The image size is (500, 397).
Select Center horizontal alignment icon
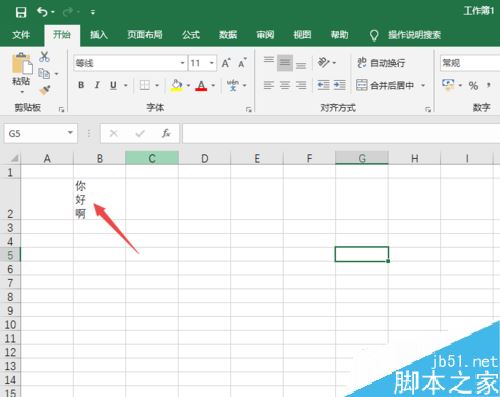(285, 85)
